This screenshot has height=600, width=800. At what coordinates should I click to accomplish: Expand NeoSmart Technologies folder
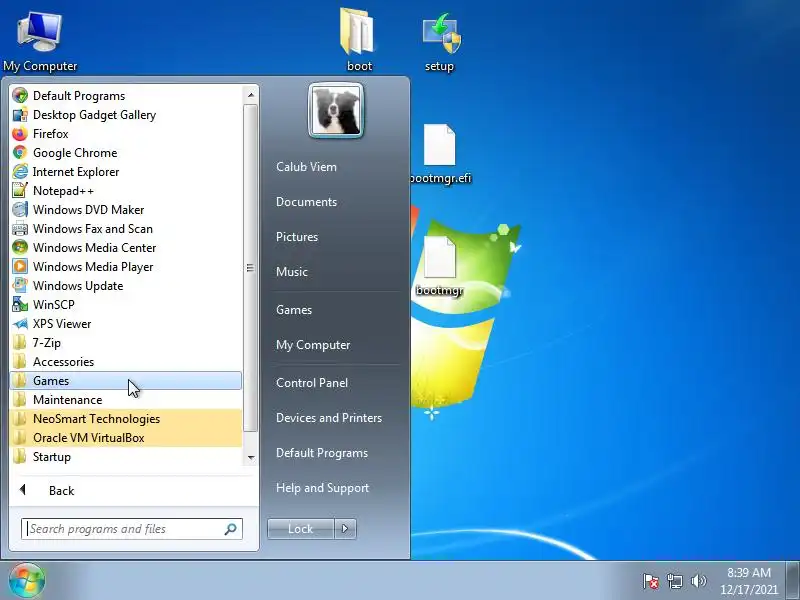click(x=126, y=419)
